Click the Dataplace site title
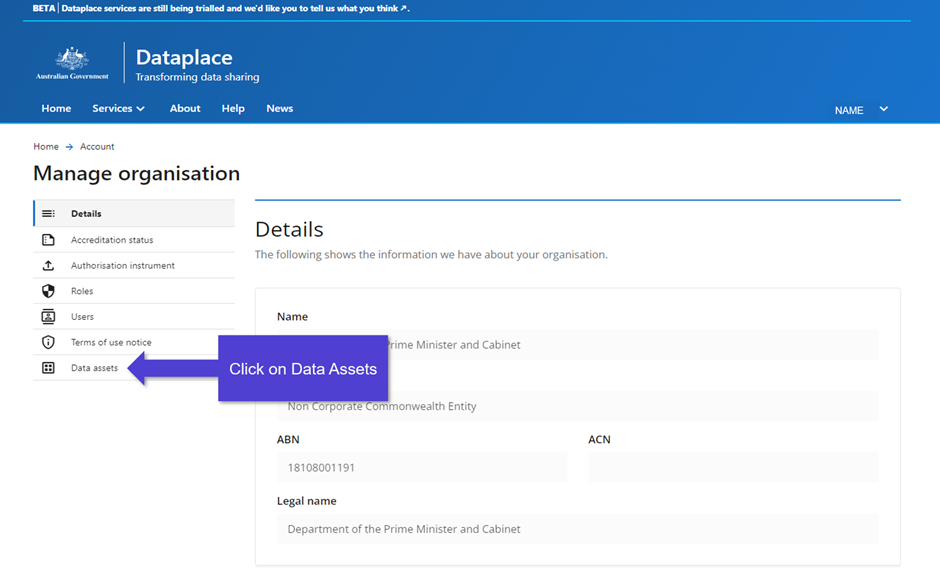Image resolution: width=940 pixels, height=573 pixels. [184, 58]
